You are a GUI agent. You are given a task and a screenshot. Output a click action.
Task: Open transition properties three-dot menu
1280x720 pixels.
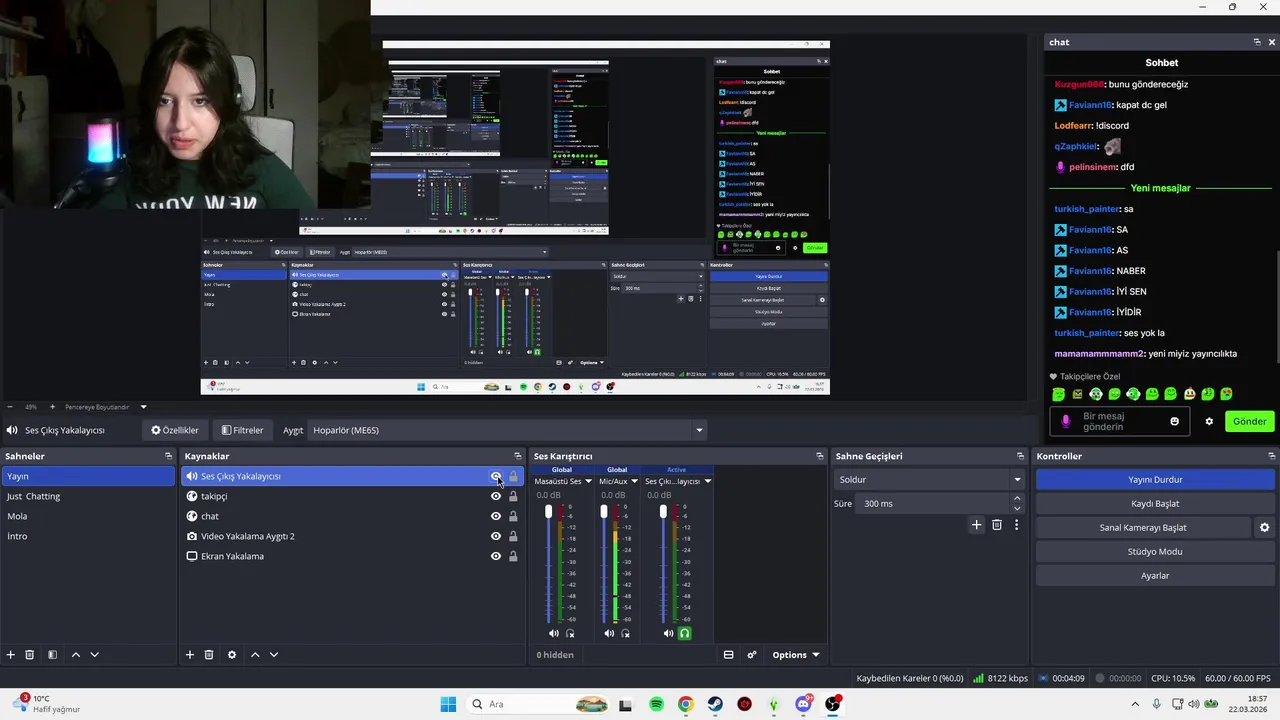(x=1017, y=525)
